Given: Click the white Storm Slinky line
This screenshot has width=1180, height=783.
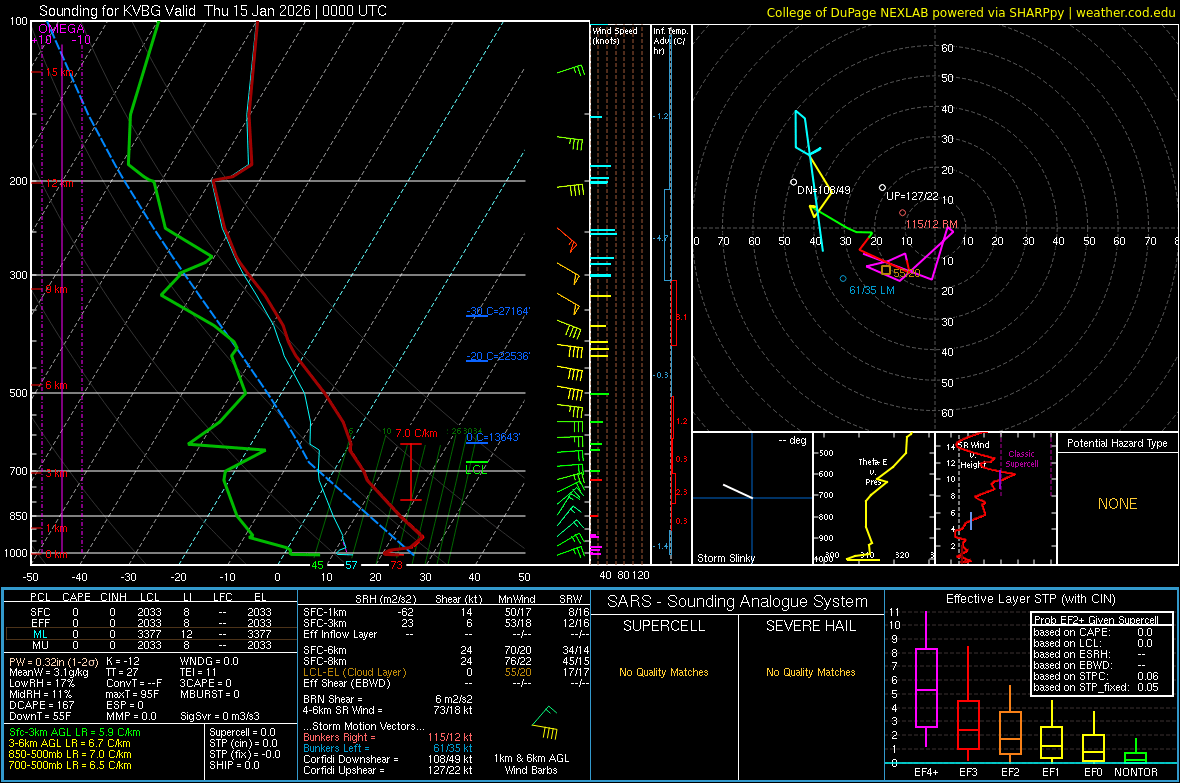Looking at the screenshot, I should (738, 491).
